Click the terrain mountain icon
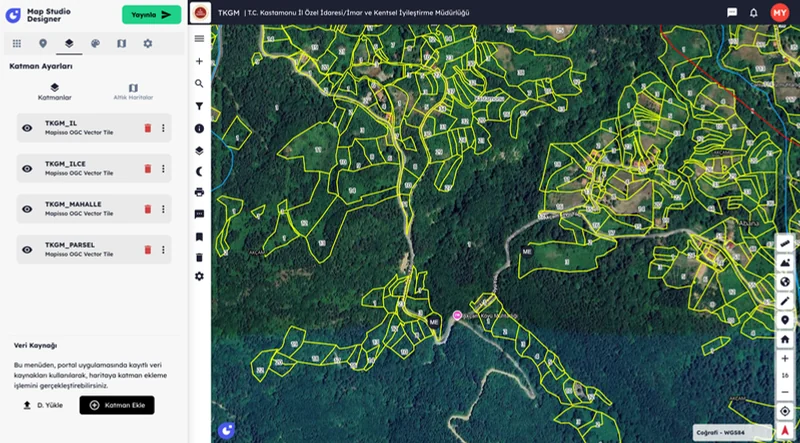Viewport: 800px width, 443px height. pos(785,263)
